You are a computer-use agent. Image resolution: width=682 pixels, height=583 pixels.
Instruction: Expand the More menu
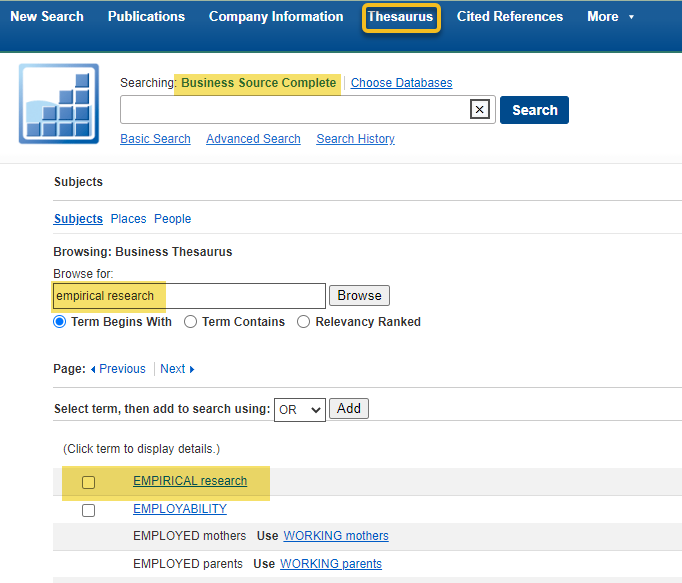[610, 17]
